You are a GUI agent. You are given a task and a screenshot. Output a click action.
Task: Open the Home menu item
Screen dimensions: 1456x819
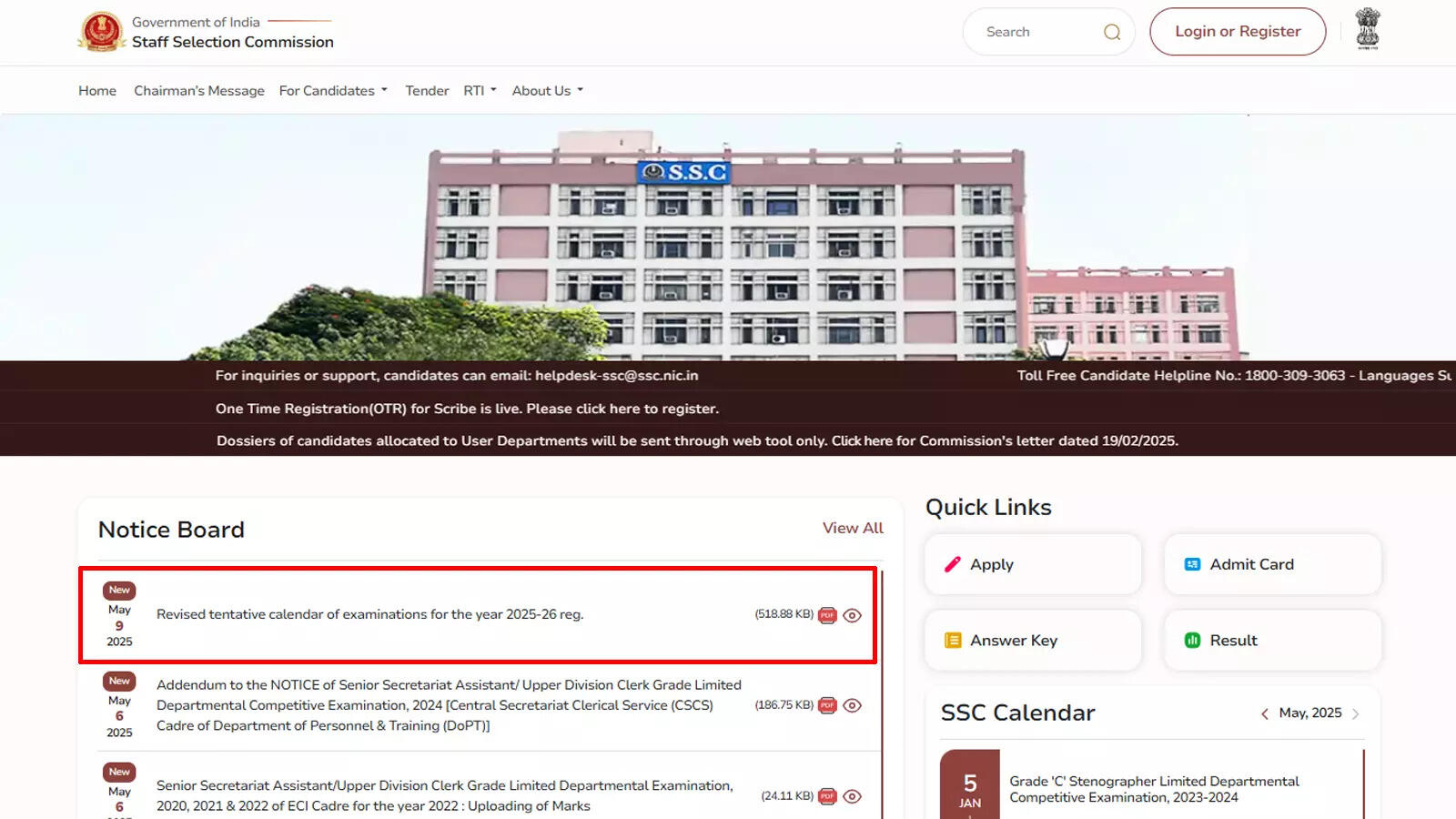pyautogui.click(x=97, y=91)
